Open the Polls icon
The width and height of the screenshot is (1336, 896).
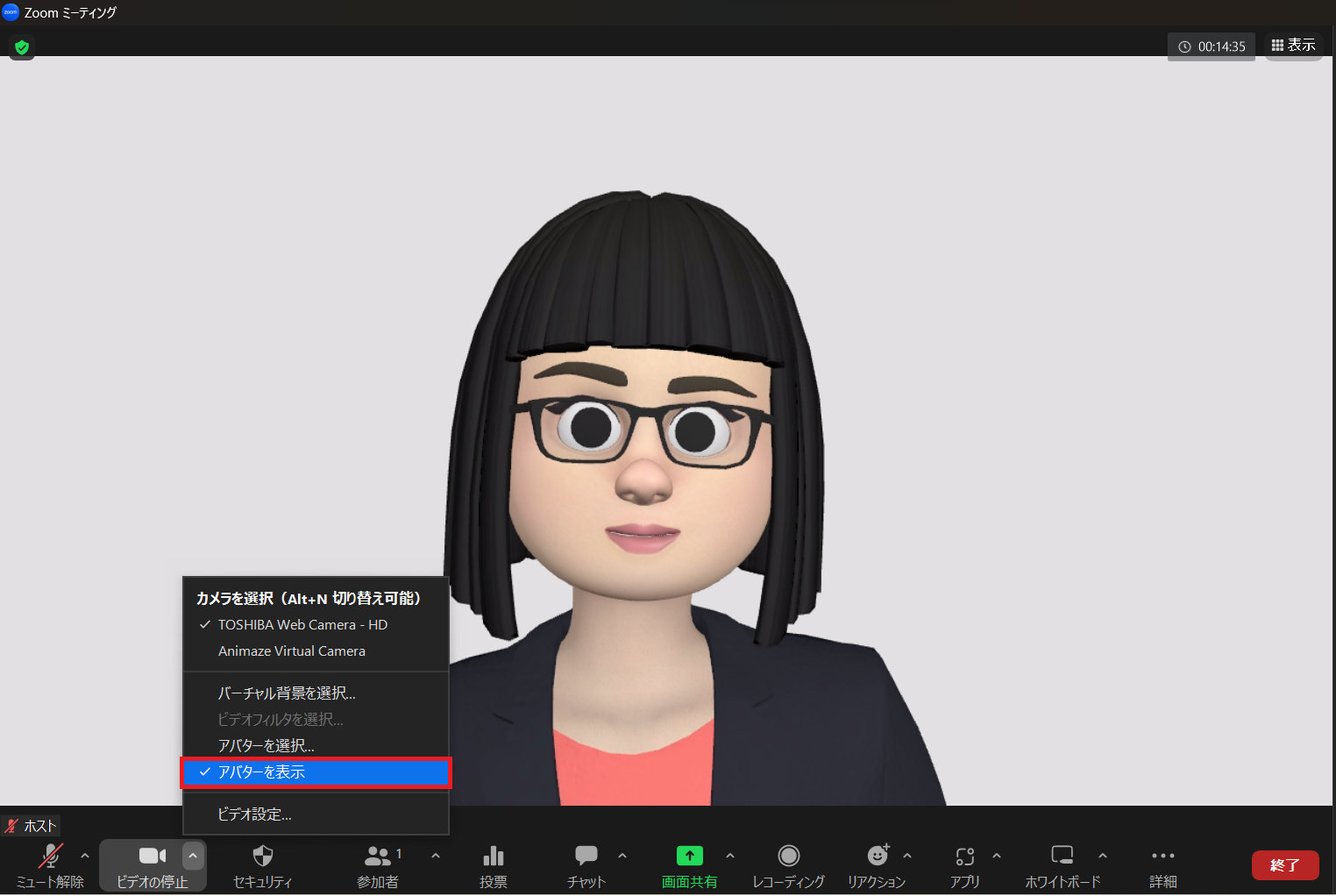click(493, 864)
